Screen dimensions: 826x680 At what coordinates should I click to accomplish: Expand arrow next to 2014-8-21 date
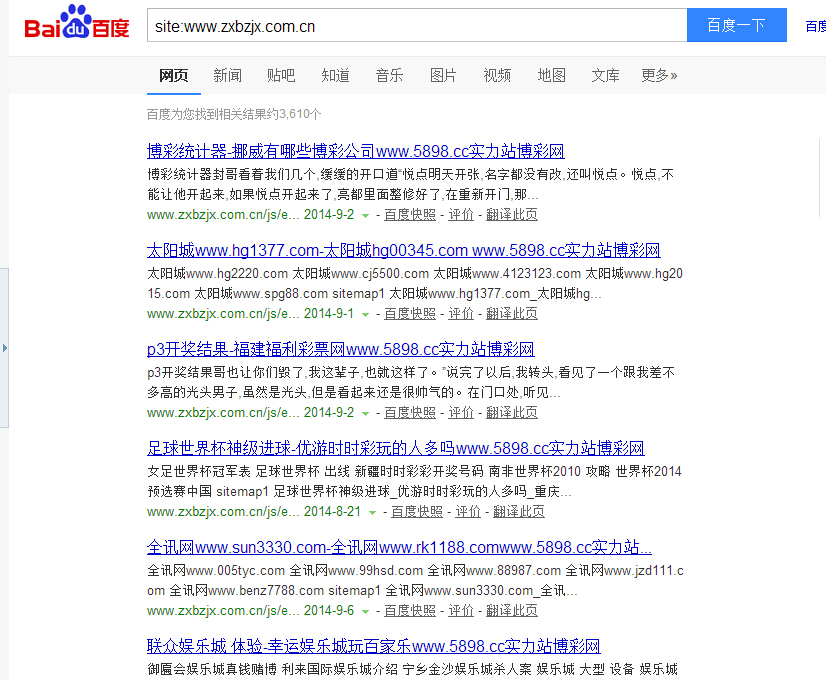(372, 513)
